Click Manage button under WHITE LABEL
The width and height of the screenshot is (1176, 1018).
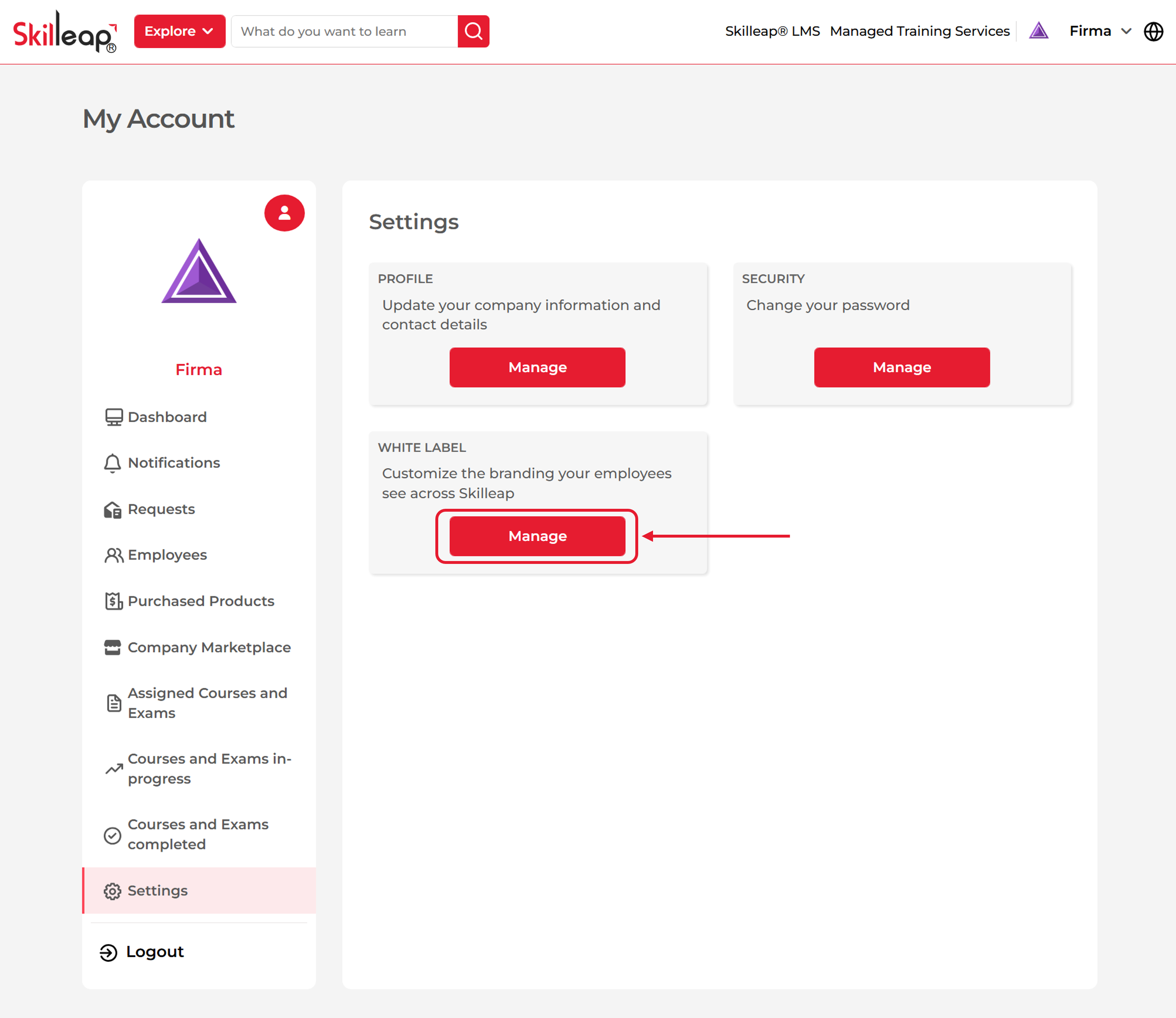click(x=537, y=536)
